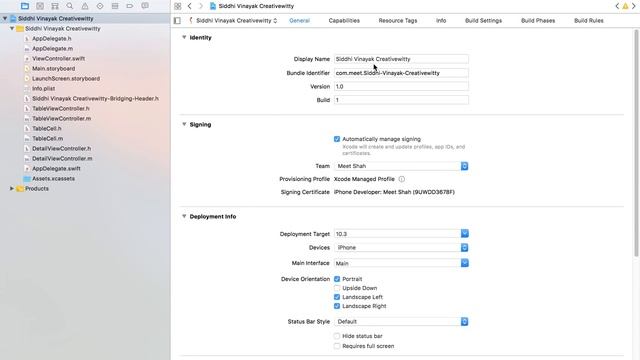
Task: Open the Issue navigator warning icon
Action: pyautogui.click(x=85, y=6)
